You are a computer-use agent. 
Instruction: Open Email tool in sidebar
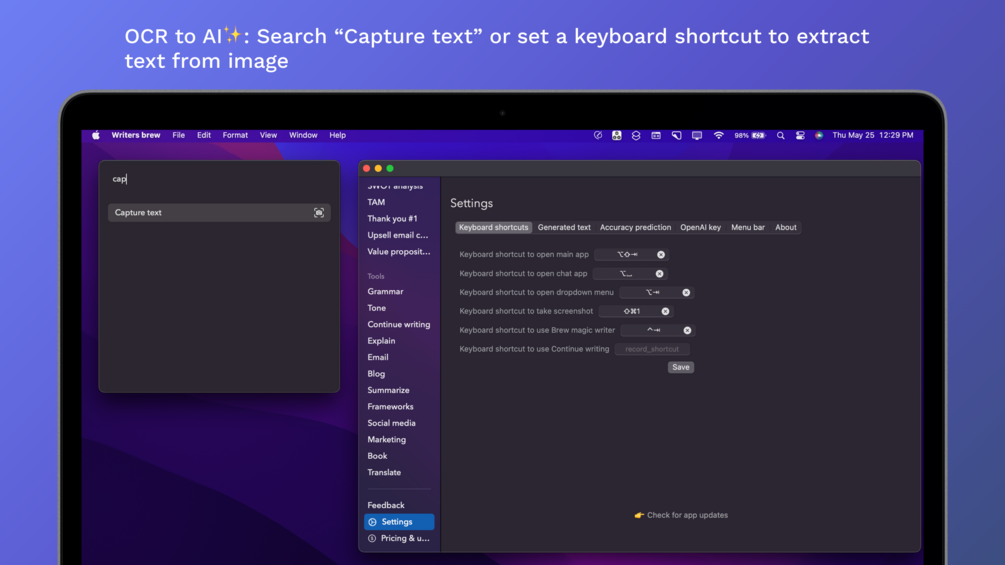(x=378, y=357)
